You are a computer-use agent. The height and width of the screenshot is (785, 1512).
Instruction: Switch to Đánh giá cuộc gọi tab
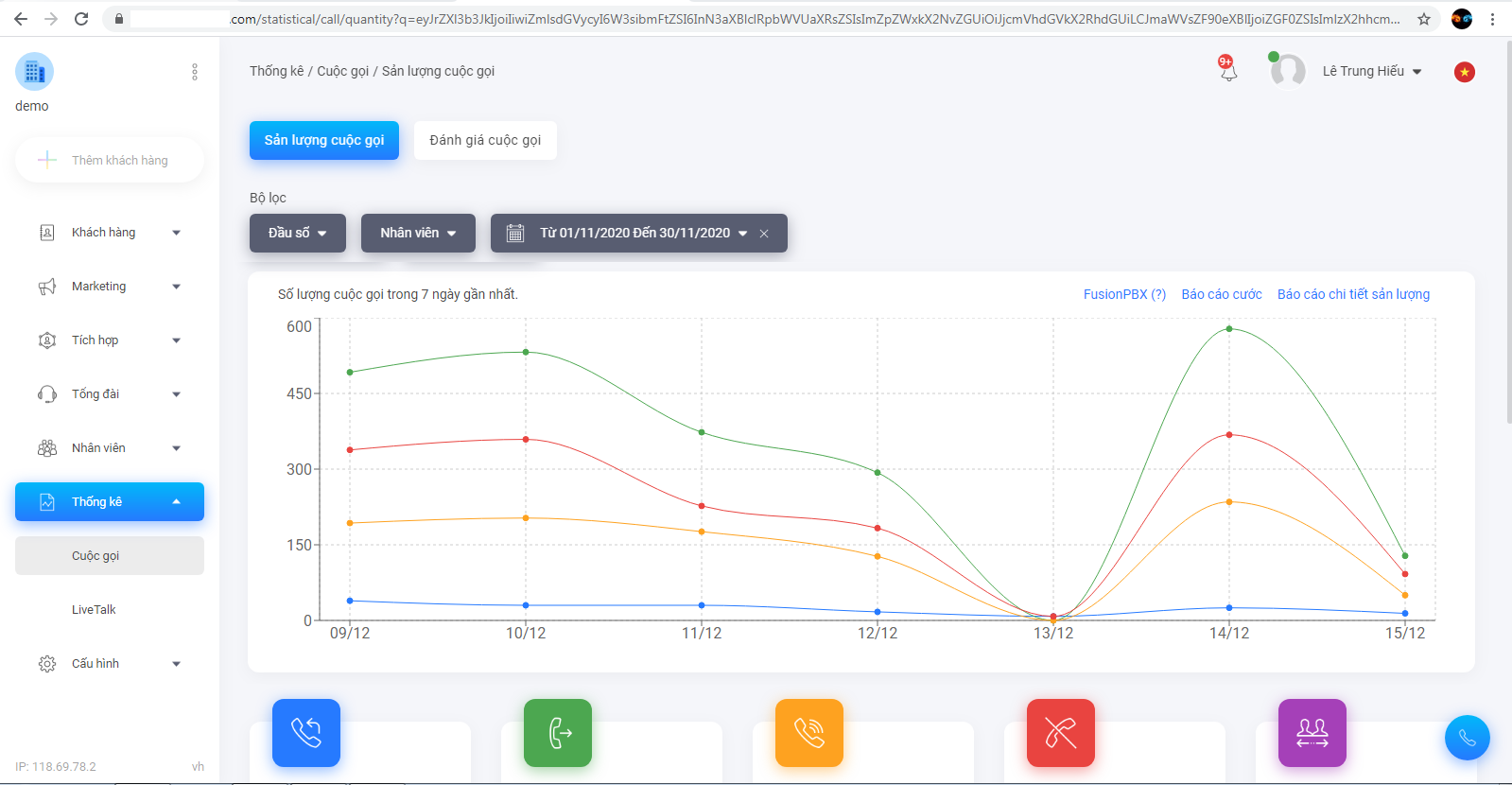tap(485, 140)
